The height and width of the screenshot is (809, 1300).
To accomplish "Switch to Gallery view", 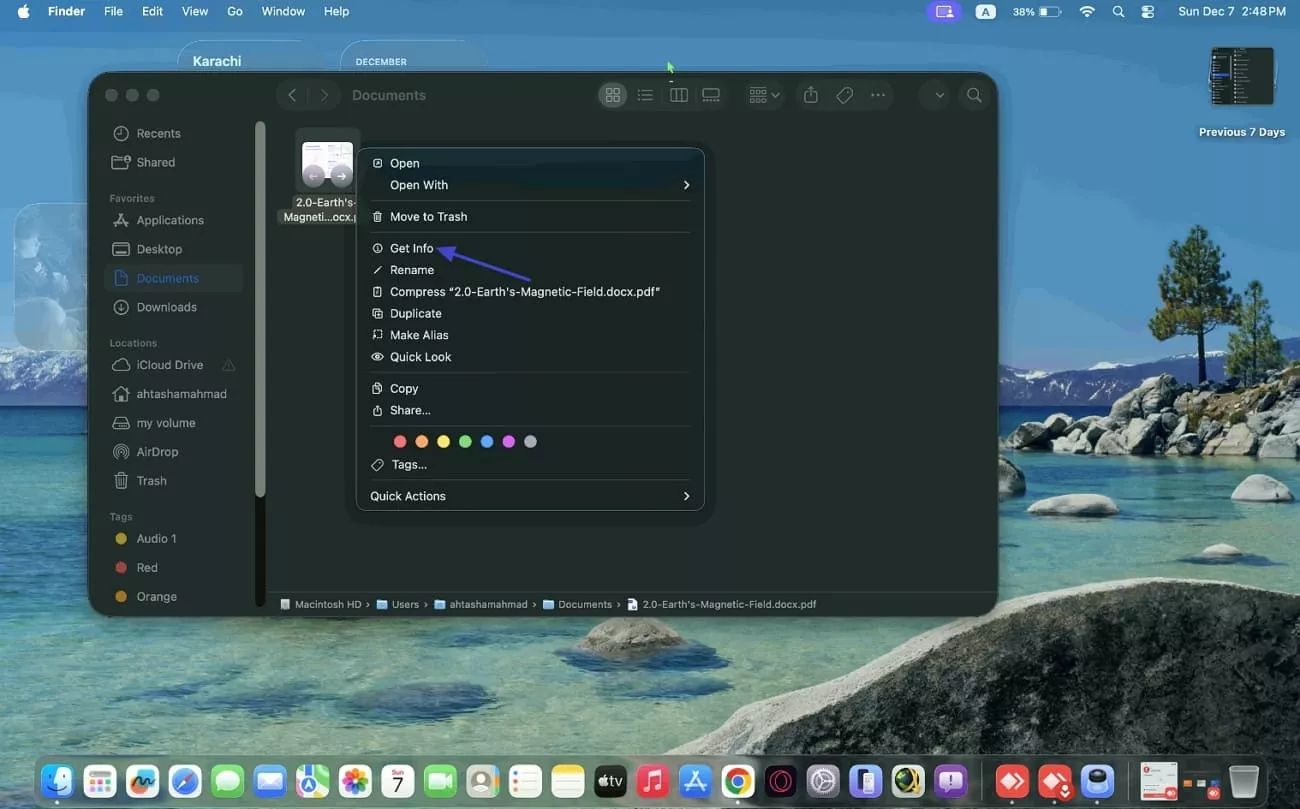I will pyautogui.click(x=711, y=94).
